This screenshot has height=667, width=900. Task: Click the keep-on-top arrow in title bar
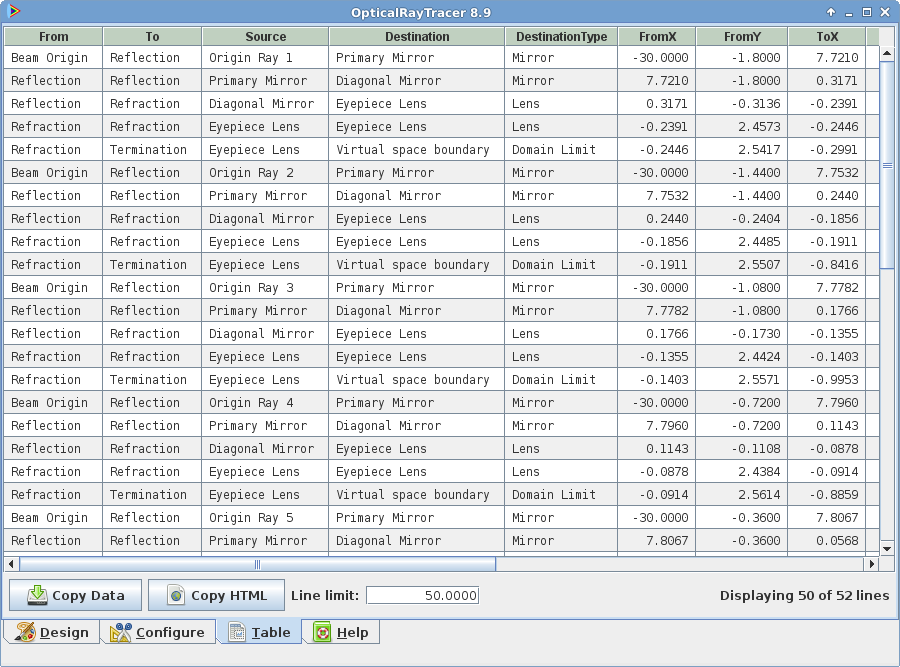[831, 12]
